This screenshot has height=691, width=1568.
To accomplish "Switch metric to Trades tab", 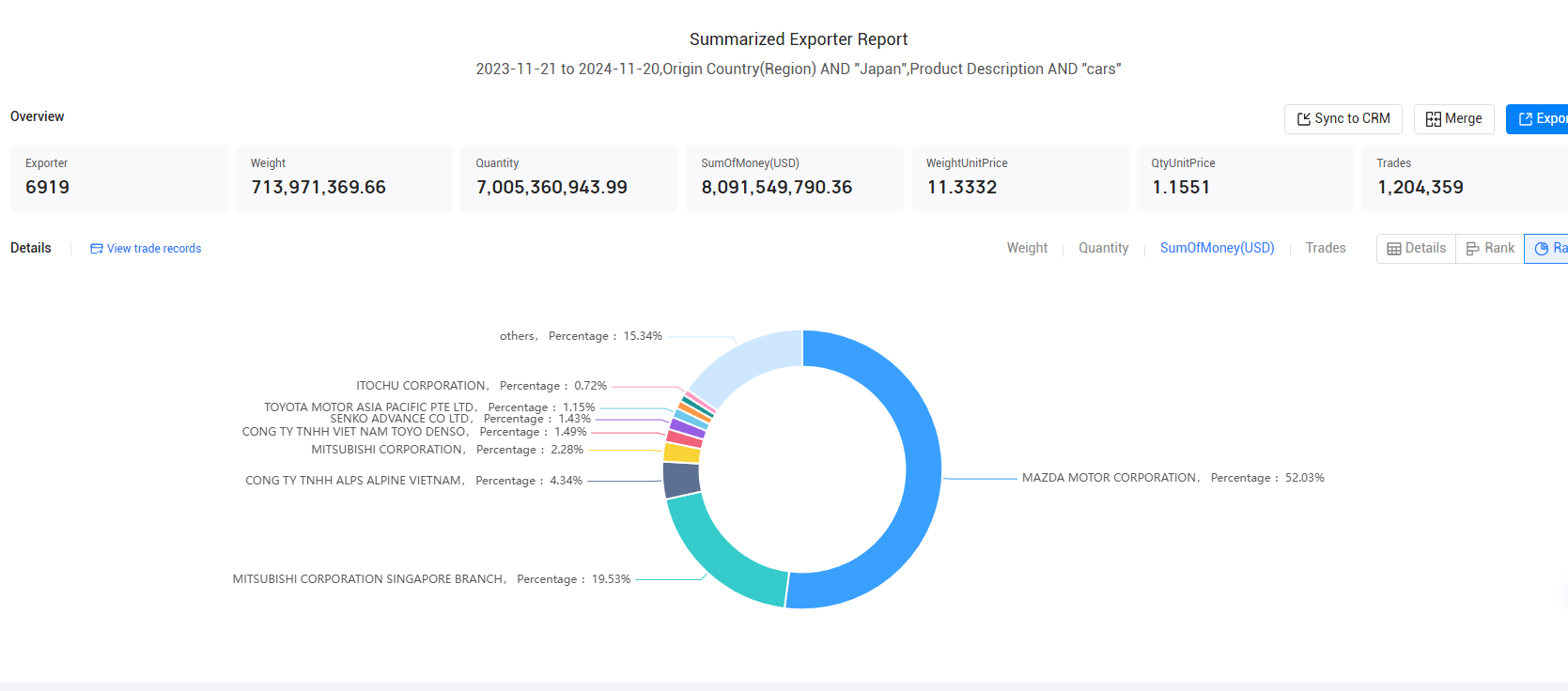I will point(1326,248).
